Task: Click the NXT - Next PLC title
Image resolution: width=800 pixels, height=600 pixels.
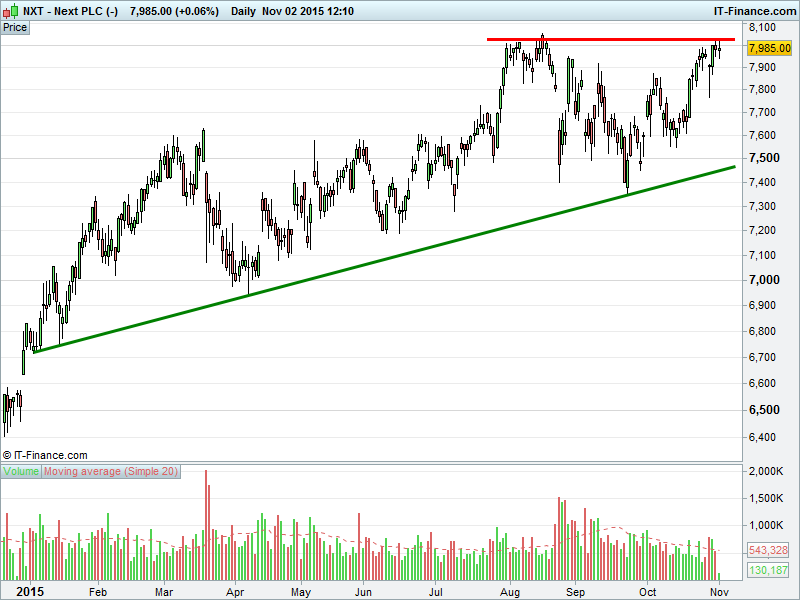Action: tap(70, 9)
